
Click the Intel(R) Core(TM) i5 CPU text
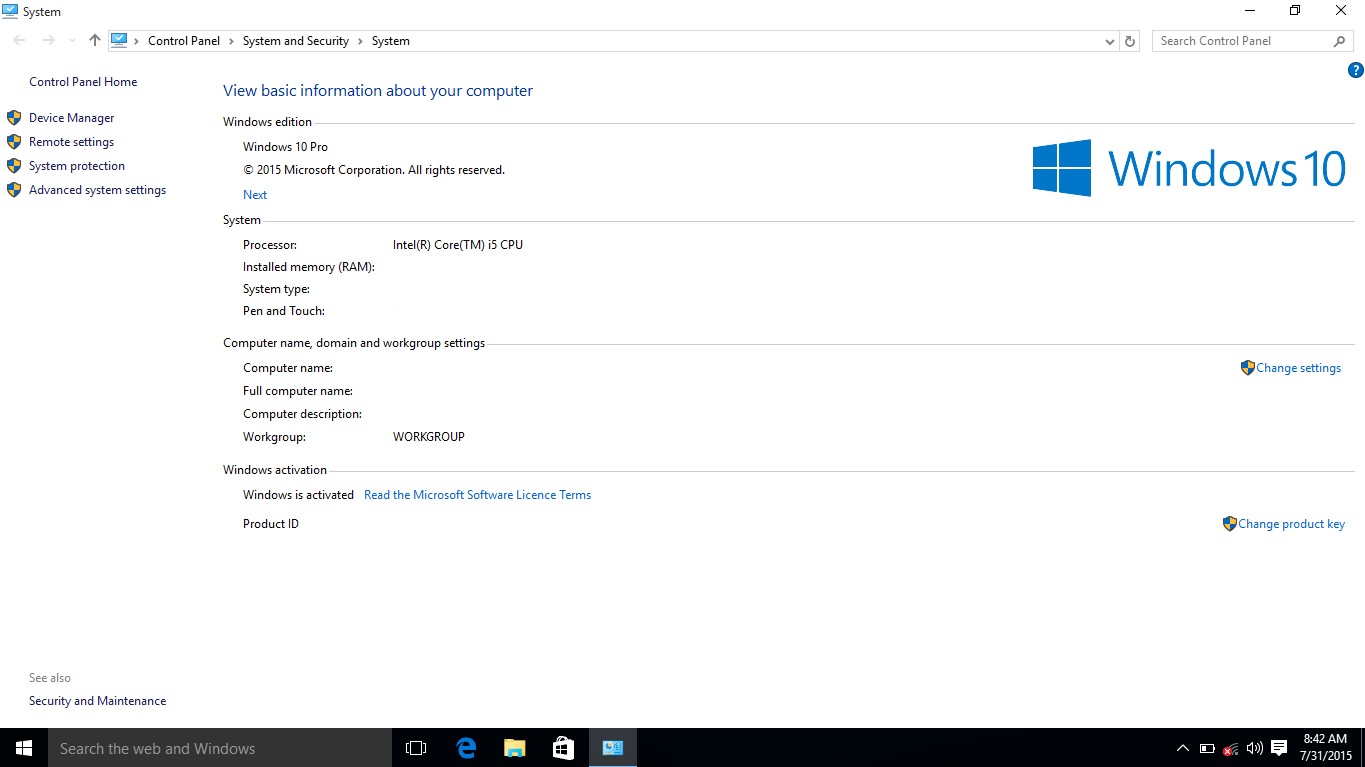[458, 245]
